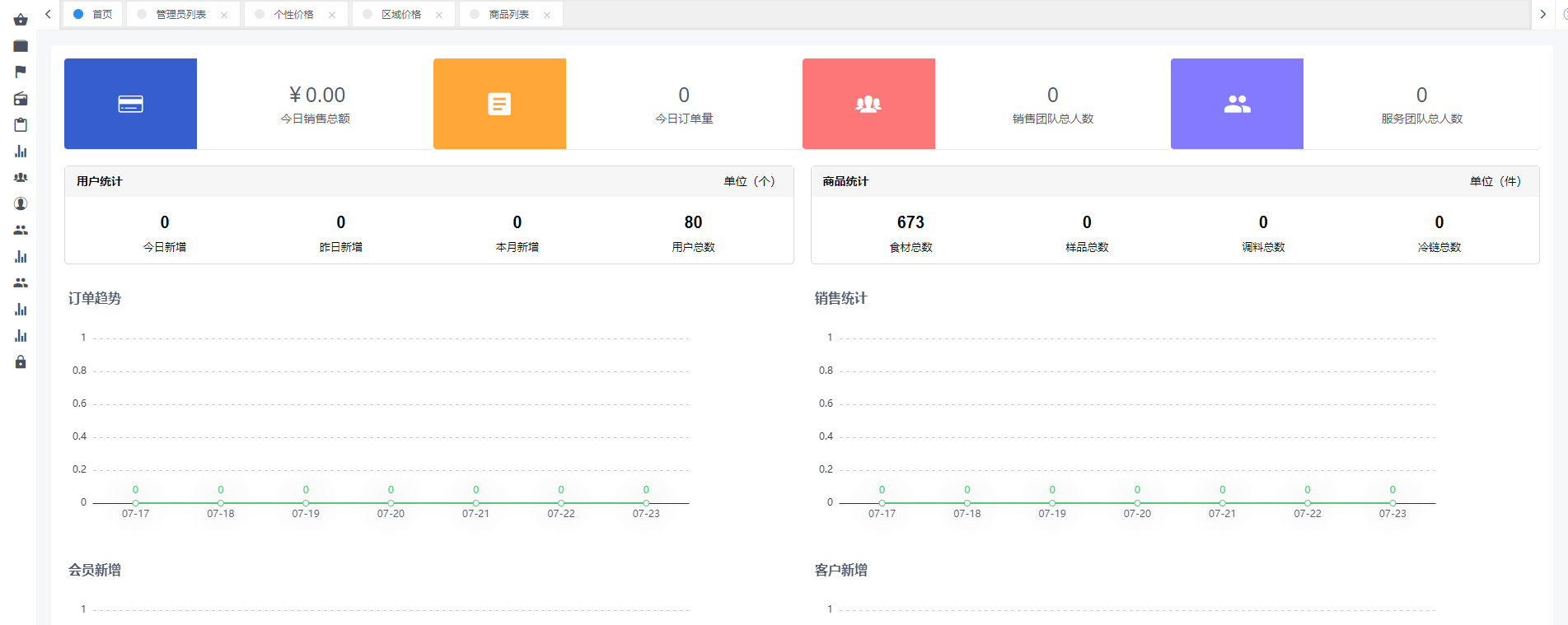Select the 07-21 data point in 销售统计
1568x625 pixels.
pyautogui.click(x=1223, y=502)
